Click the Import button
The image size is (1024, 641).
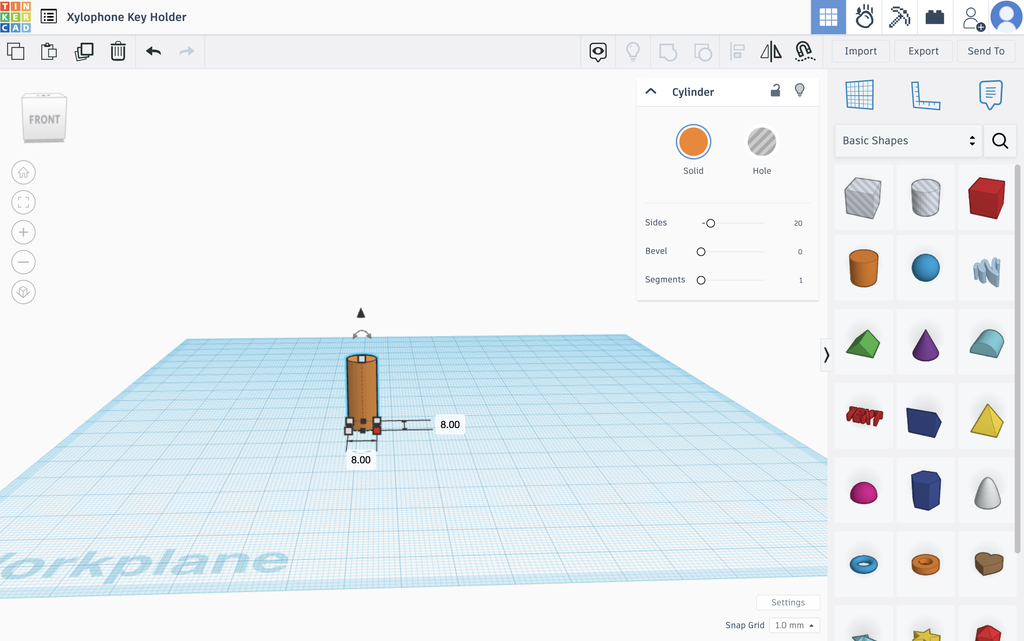click(860, 51)
